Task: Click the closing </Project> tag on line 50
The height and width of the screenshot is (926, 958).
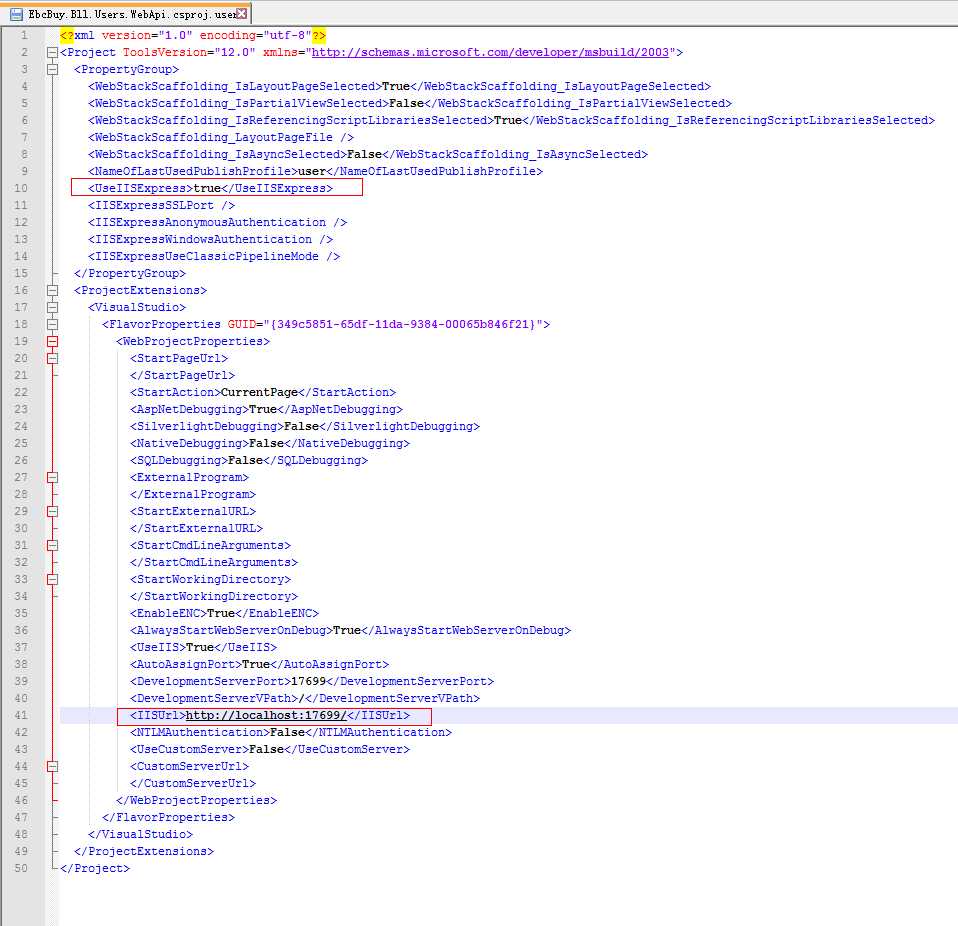Action: [x=95, y=869]
